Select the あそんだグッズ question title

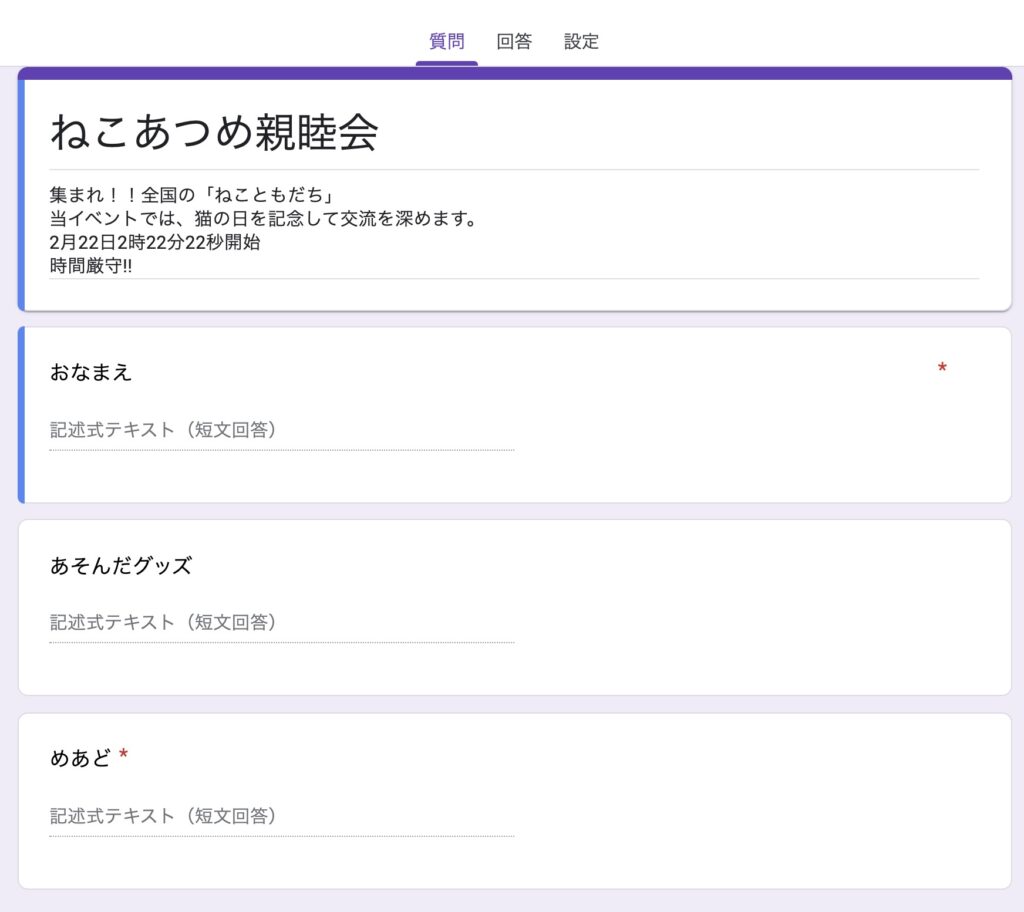121,565
